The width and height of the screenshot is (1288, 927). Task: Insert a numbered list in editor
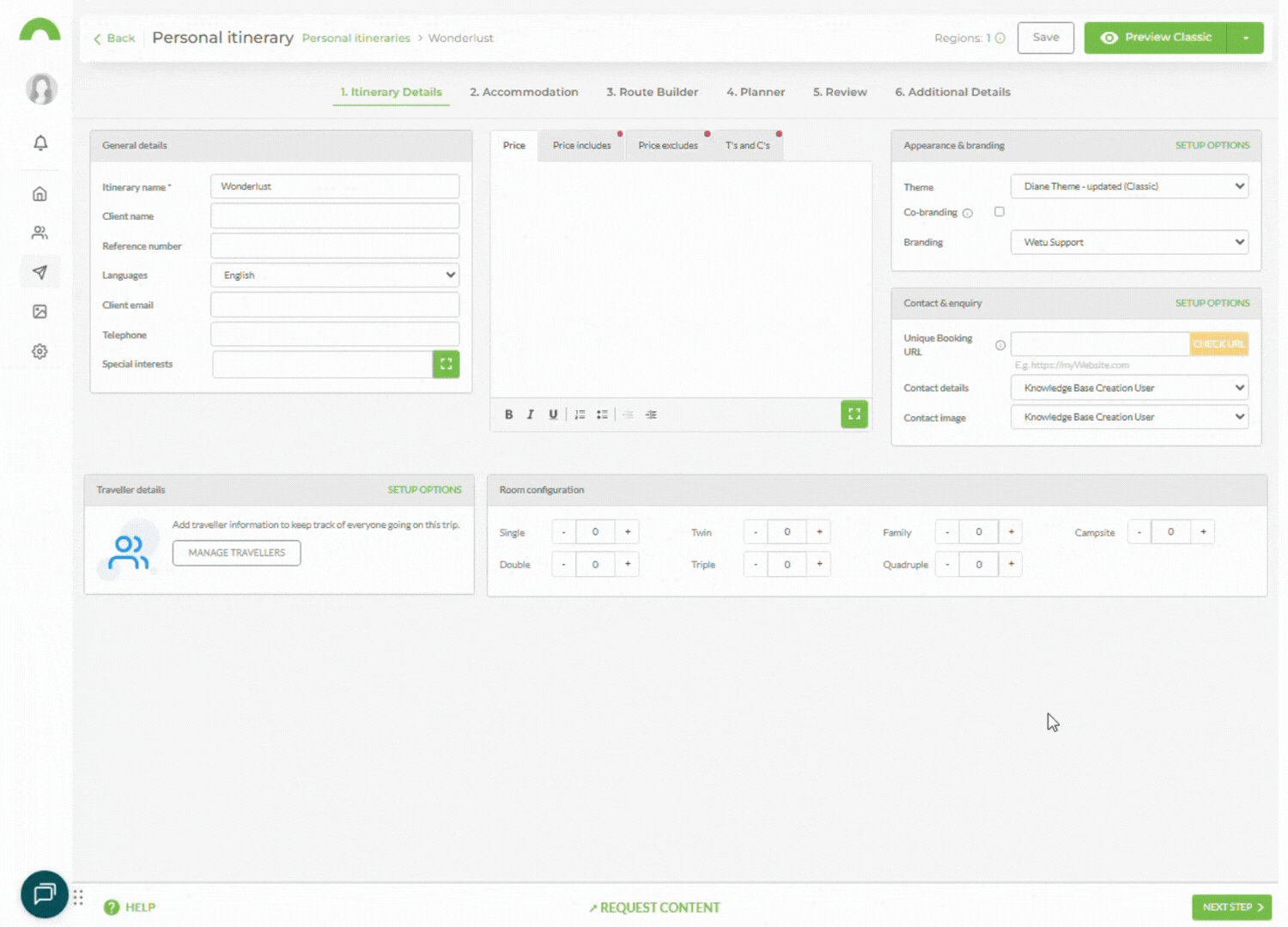(x=580, y=415)
